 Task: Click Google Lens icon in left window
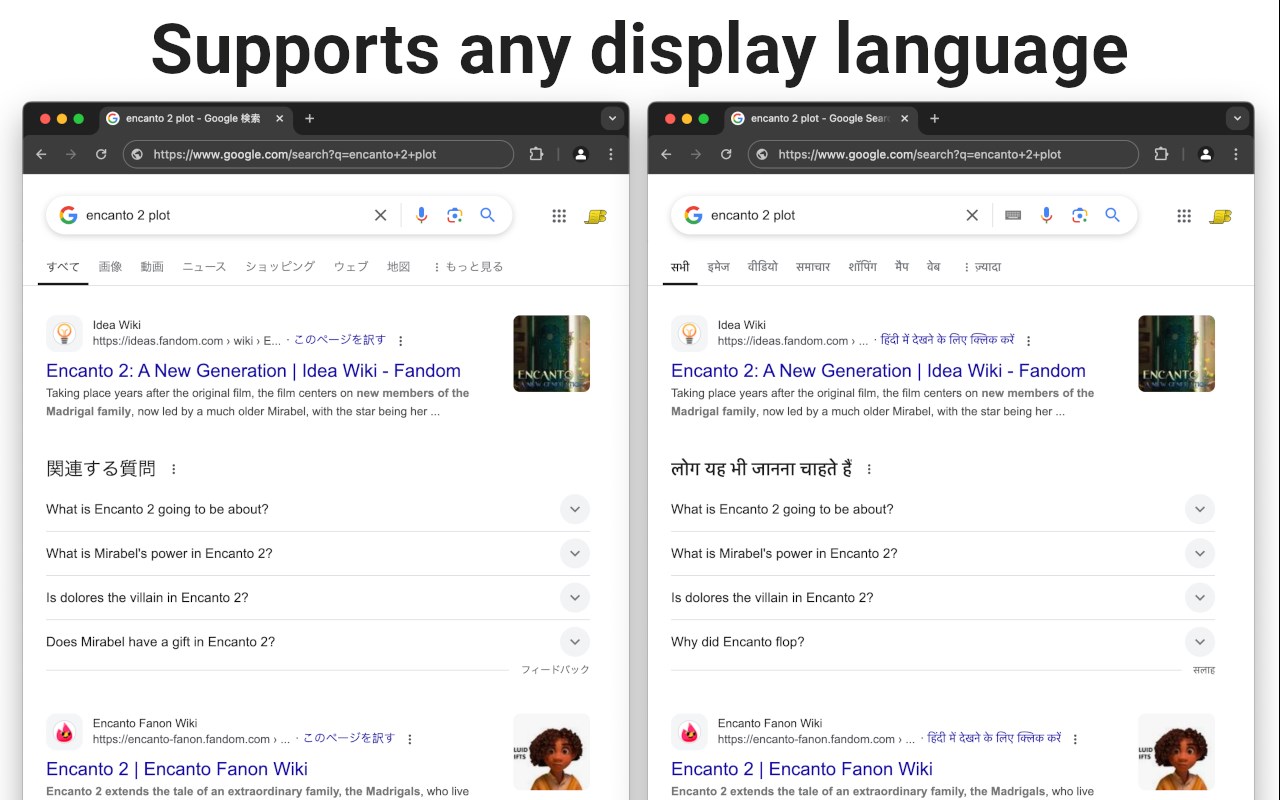point(454,215)
